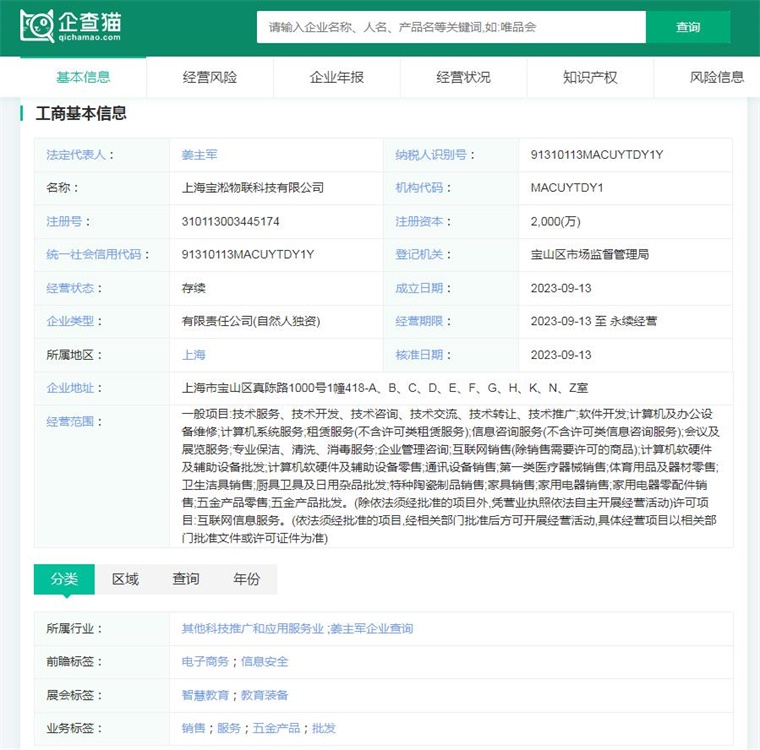The height and width of the screenshot is (750, 760).
Task: Select tax ID 91310113MACUYTDY1Y in 纳税人识别号 row
Action: click(597, 155)
